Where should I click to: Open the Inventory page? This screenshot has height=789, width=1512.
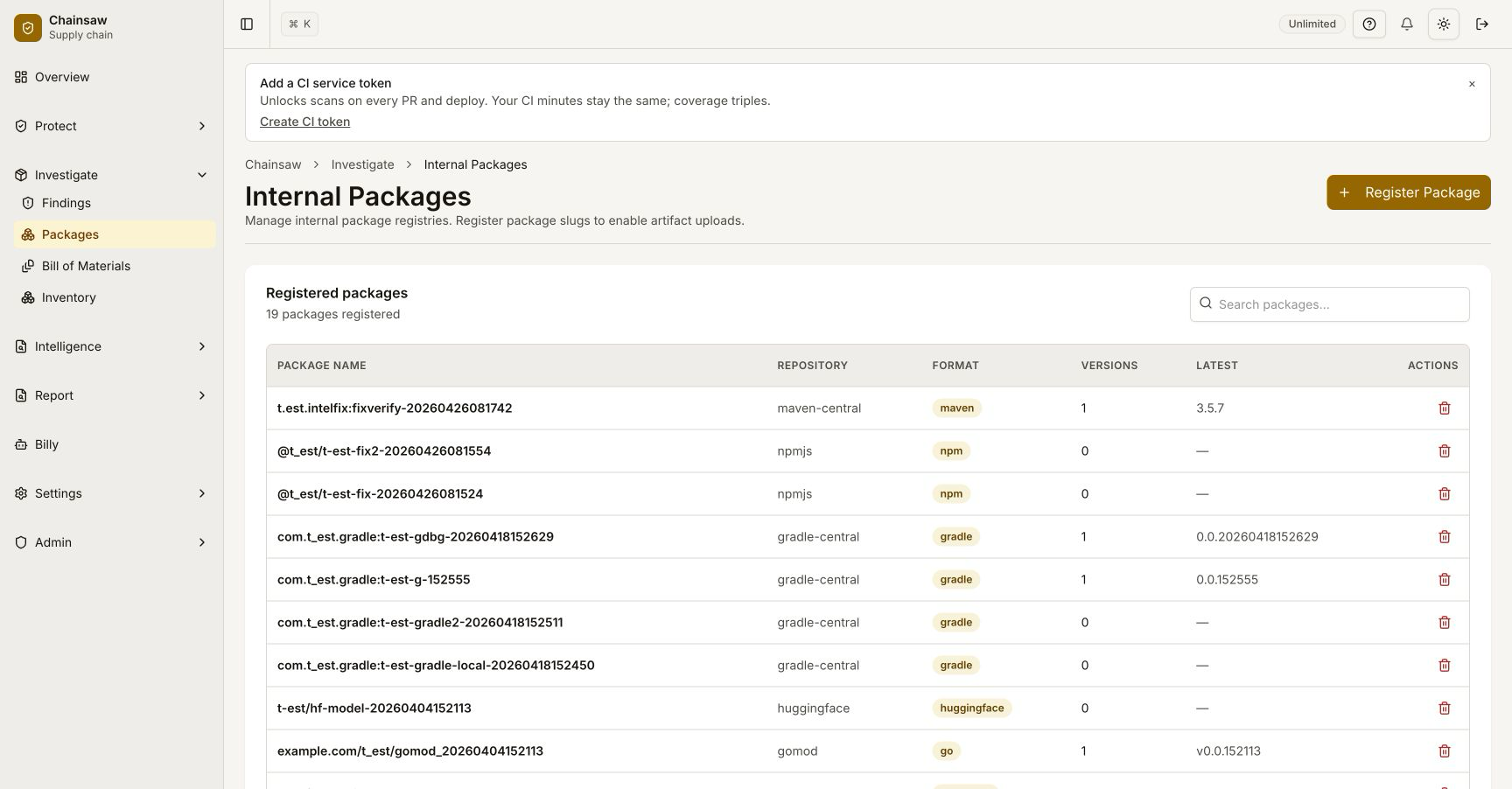pyautogui.click(x=115, y=297)
